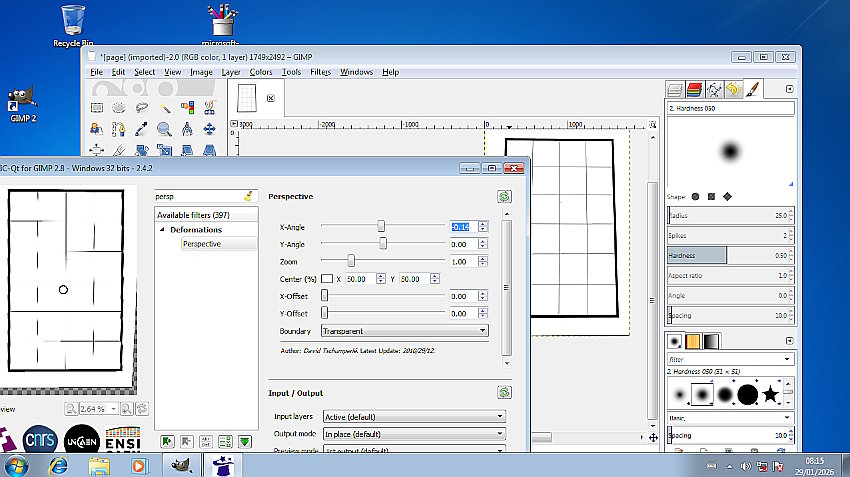The height and width of the screenshot is (477, 850).
Task: Reset Perspective parameters with the refresh icon
Action: point(504,196)
